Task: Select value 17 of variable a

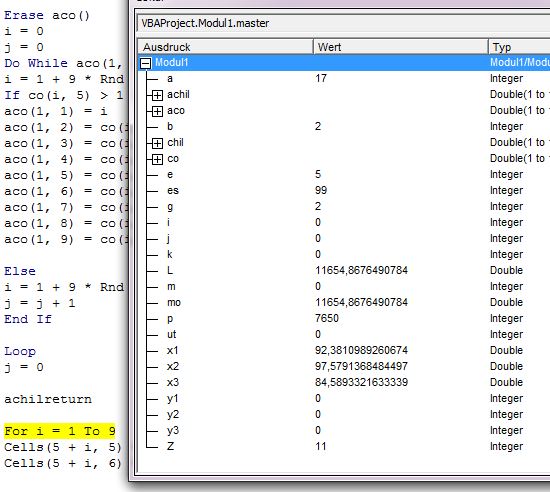Action: pos(321,78)
